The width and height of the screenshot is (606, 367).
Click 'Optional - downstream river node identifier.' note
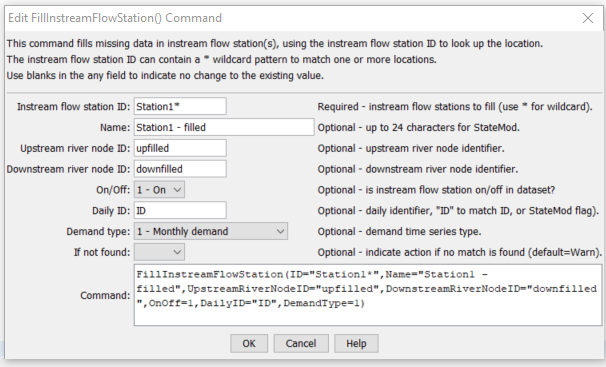418,169
